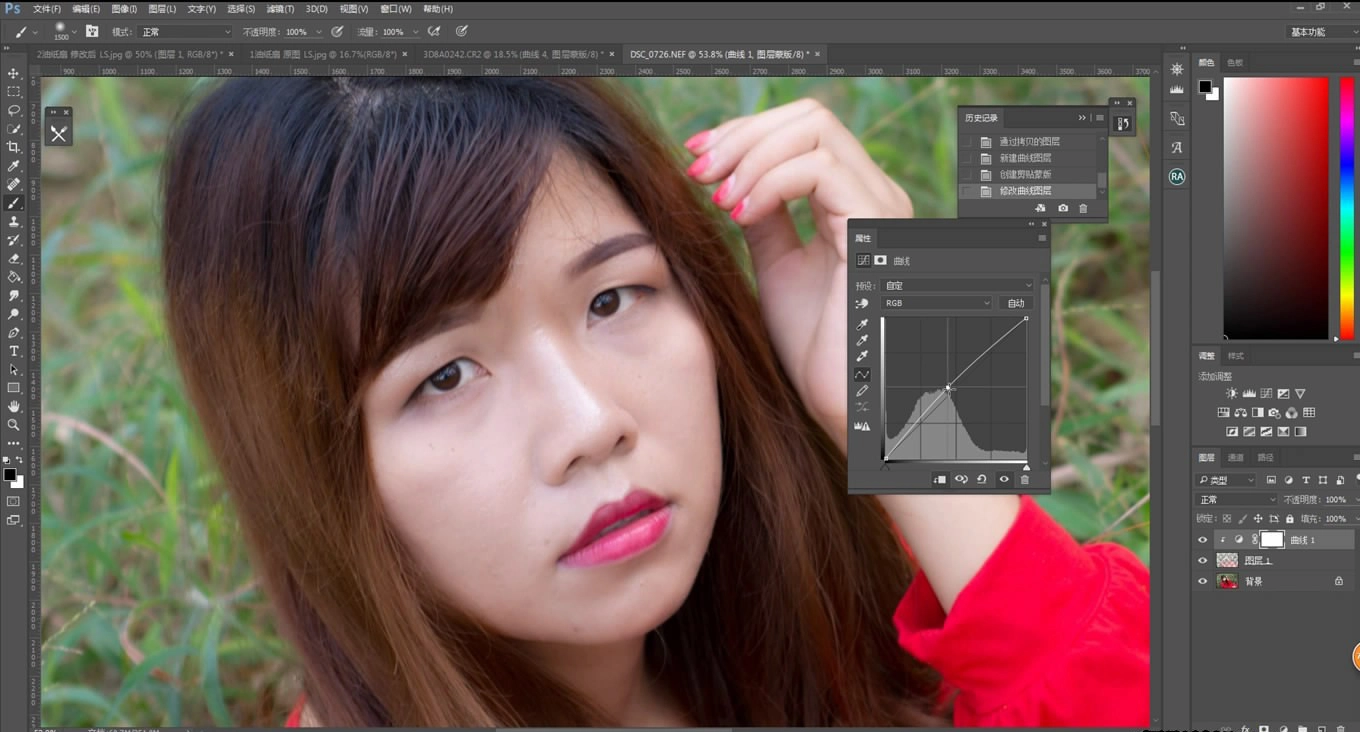Add a Brightness/Contrast adjustment via sun icon
Image resolution: width=1360 pixels, height=732 pixels.
point(1231,394)
